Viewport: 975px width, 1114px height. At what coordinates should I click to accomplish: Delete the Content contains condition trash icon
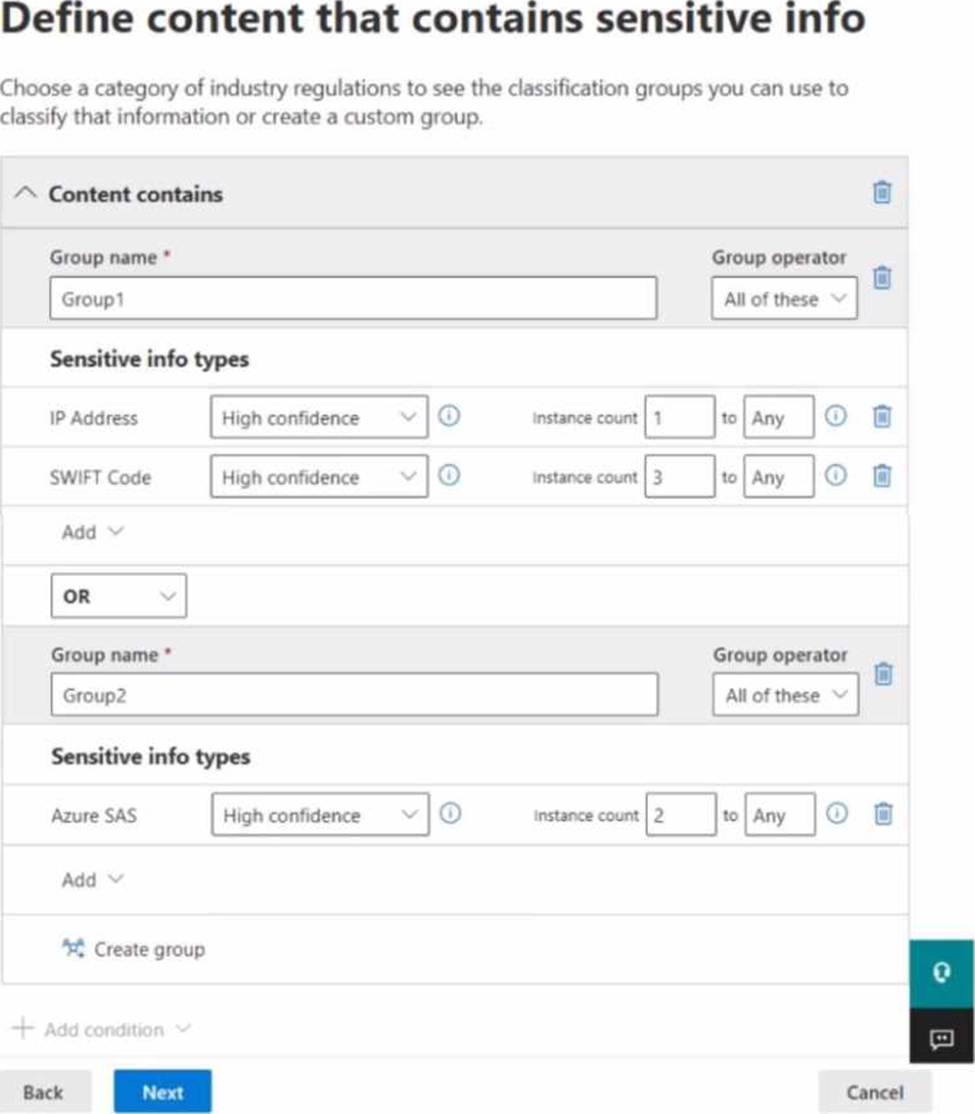click(882, 193)
